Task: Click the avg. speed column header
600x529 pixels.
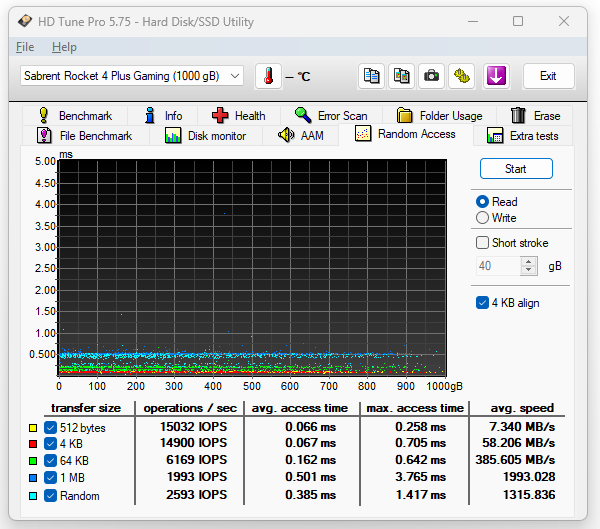Action: point(522,408)
